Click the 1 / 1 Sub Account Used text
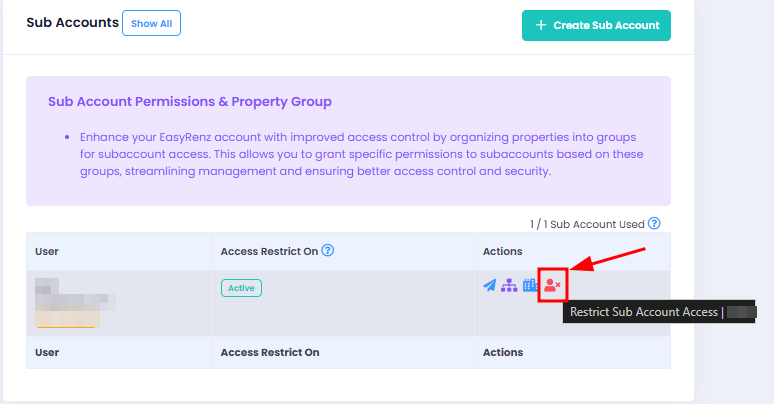774x404 pixels. click(587, 224)
